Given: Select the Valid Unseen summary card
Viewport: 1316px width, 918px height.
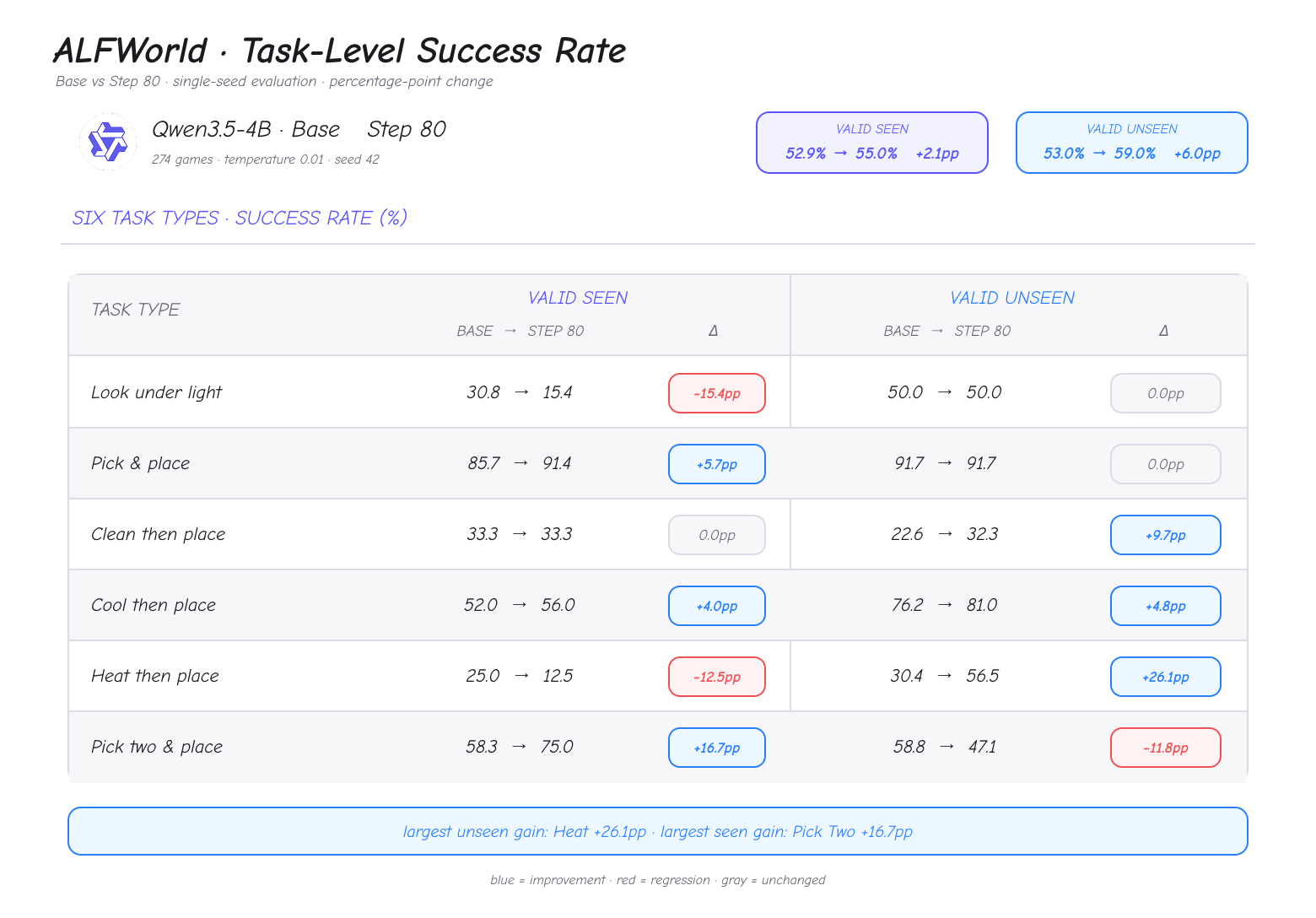Looking at the screenshot, I should tap(1131, 143).
